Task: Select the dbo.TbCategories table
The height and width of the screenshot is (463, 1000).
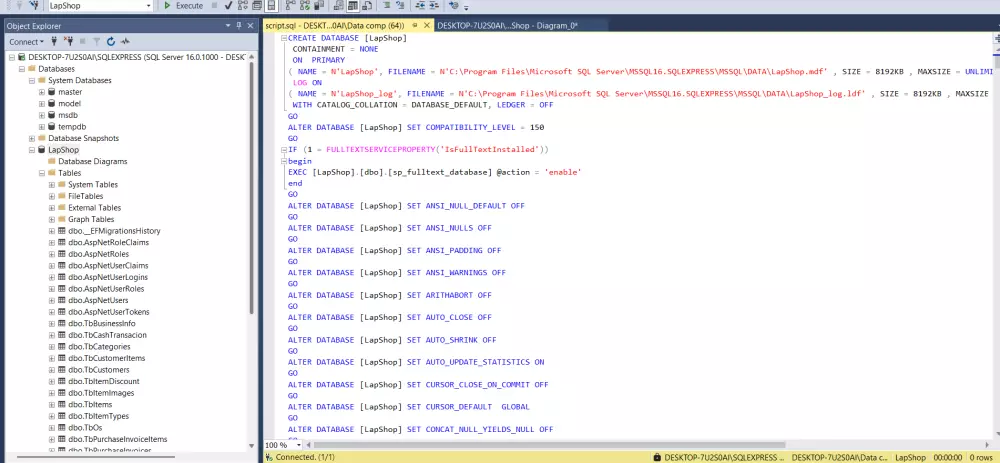Action: (99, 347)
